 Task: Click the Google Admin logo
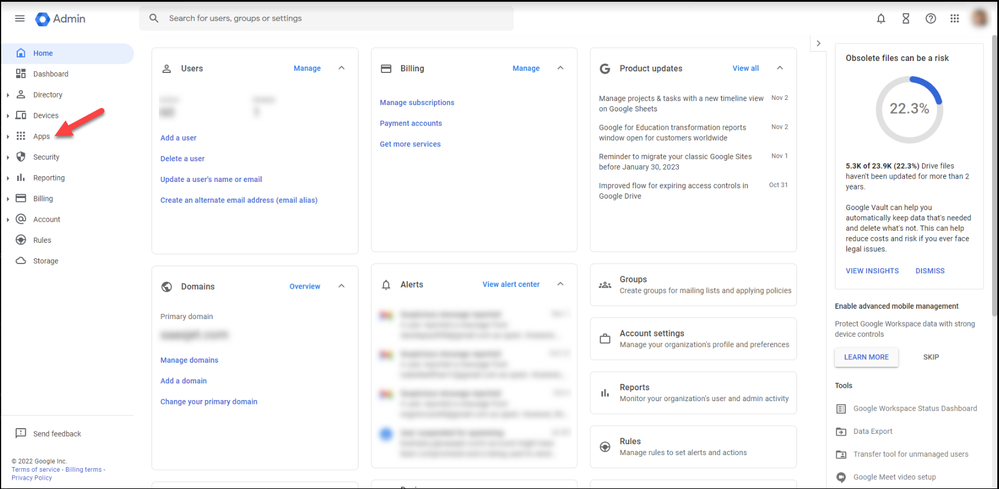pos(61,18)
